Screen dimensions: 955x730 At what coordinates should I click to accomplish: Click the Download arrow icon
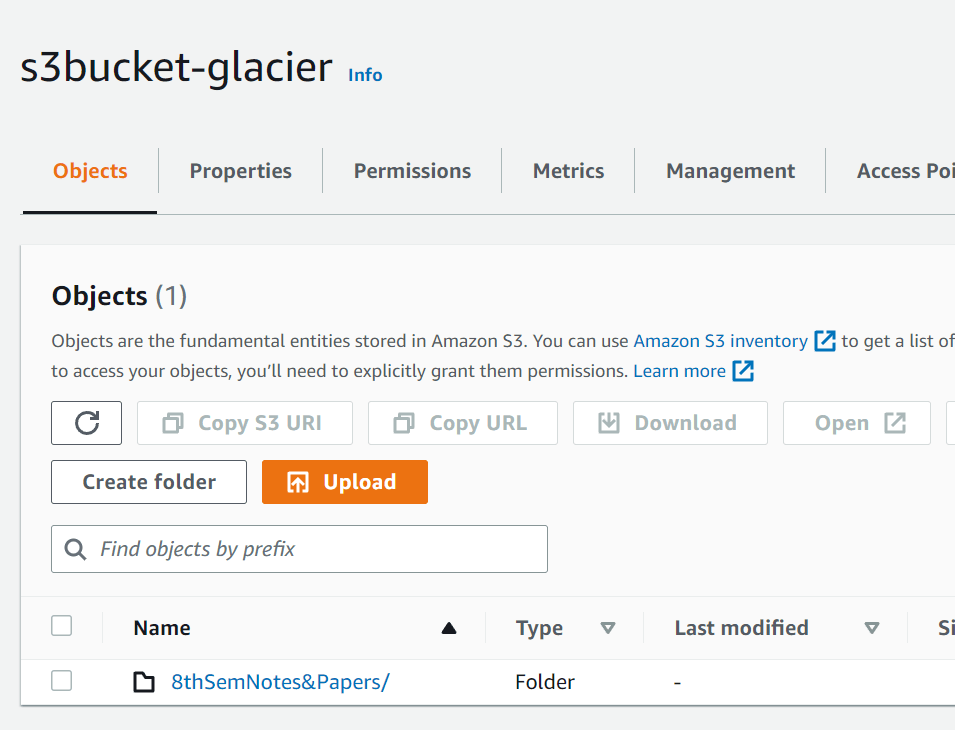click(612, 422)
